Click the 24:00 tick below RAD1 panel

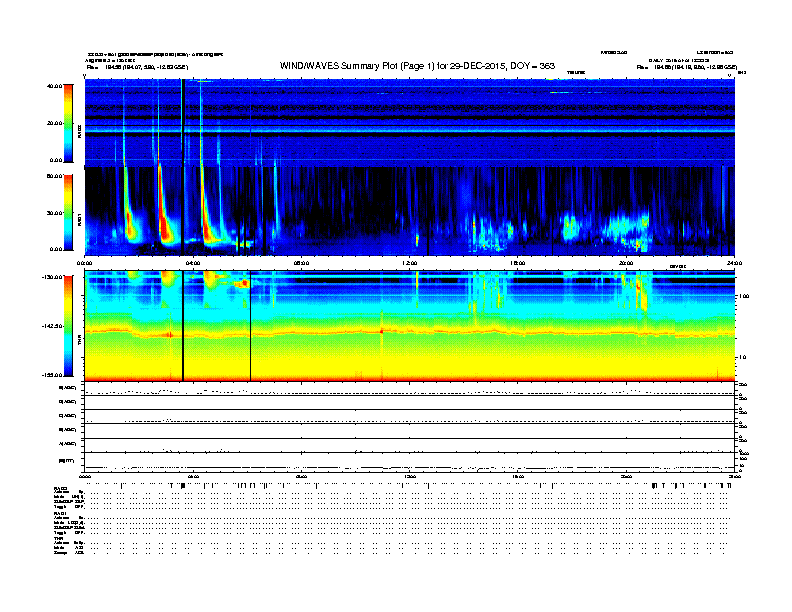(735, 263)
